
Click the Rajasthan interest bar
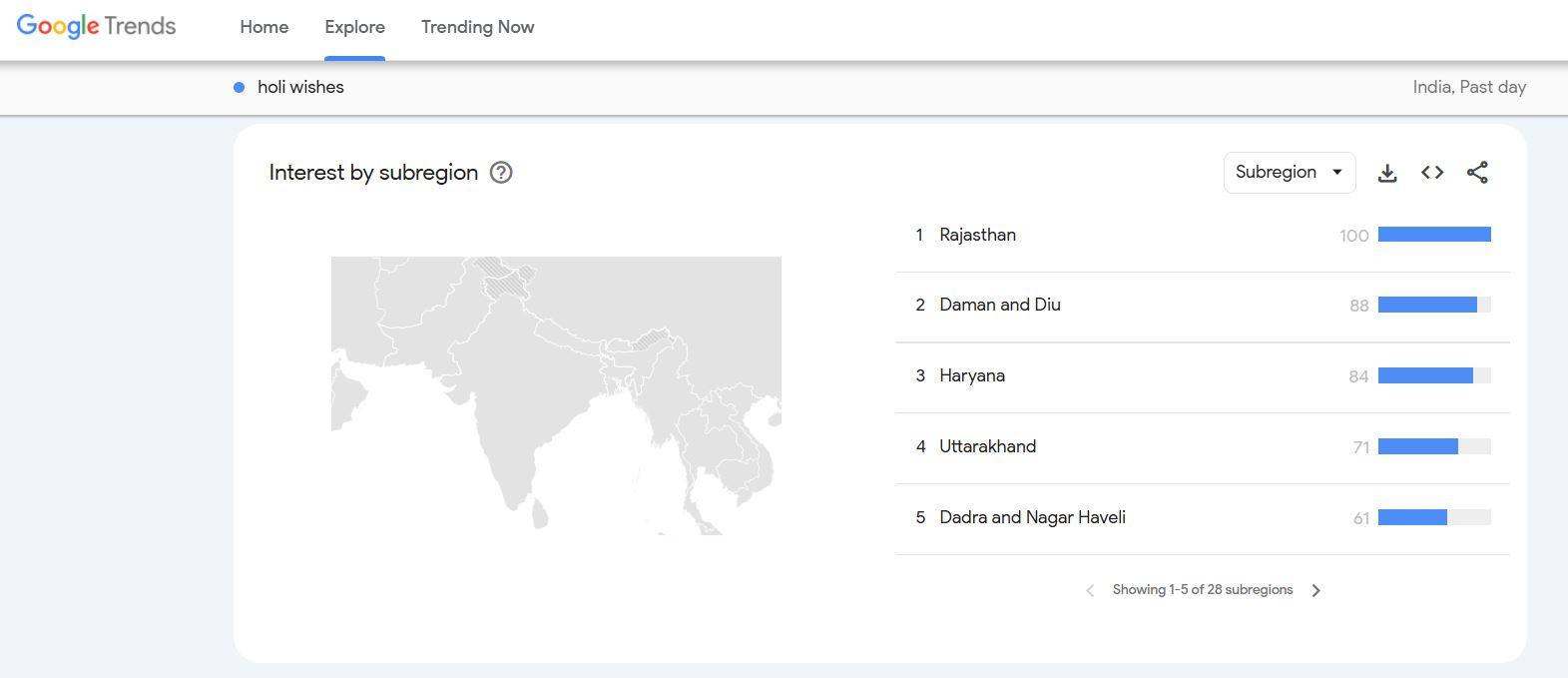(1434, 235)
